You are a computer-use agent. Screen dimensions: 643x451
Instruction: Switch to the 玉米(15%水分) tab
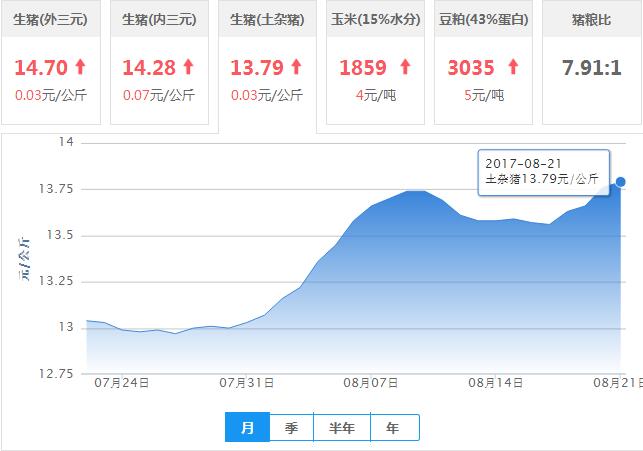click(375, 62)
